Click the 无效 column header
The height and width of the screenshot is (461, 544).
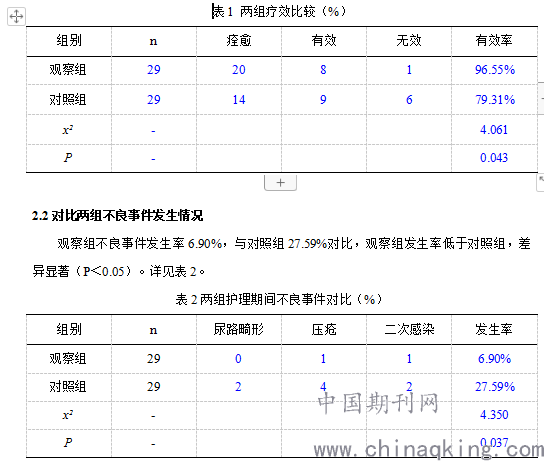click(x=409, y=41)
